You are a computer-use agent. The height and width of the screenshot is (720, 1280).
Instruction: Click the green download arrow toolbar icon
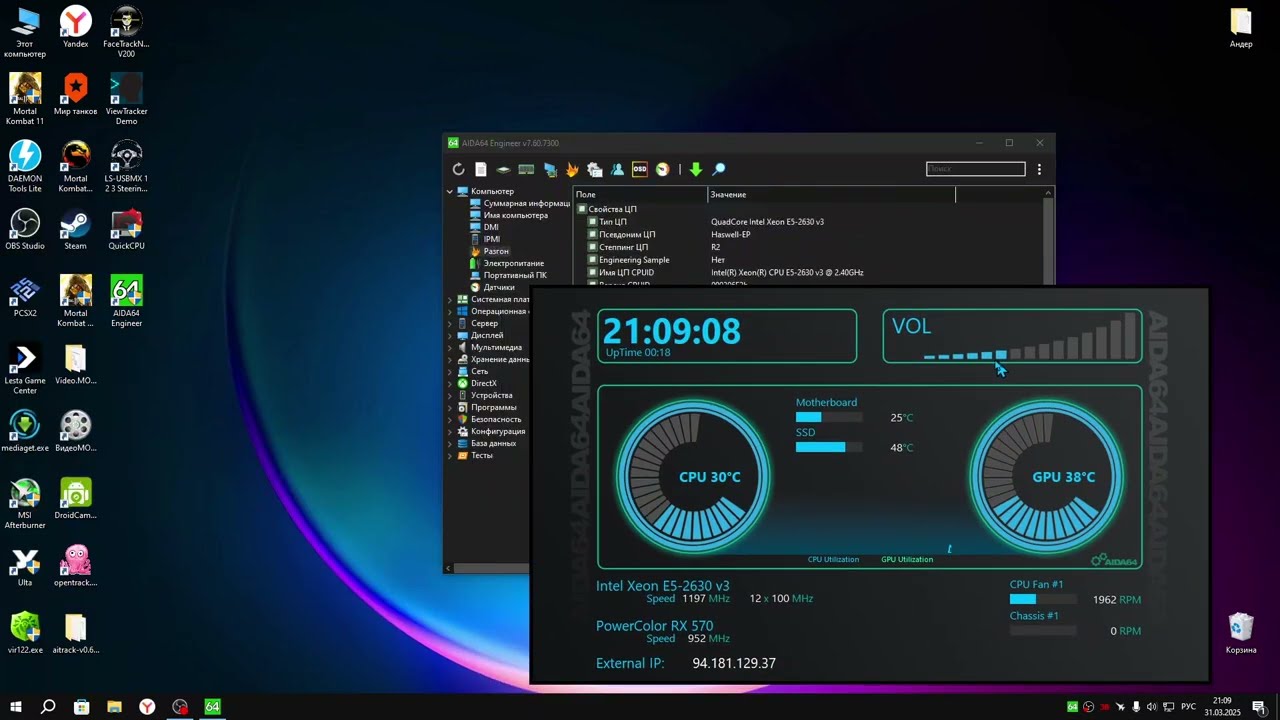[x=696, y=170]
